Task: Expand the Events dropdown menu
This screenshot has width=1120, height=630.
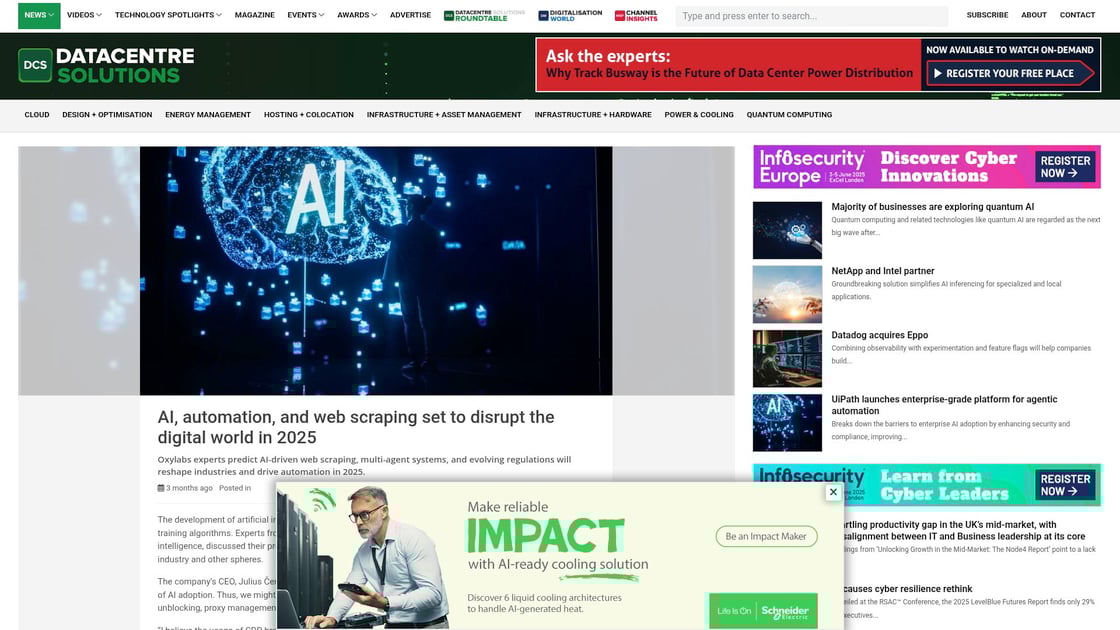Action: click(306, 15)
